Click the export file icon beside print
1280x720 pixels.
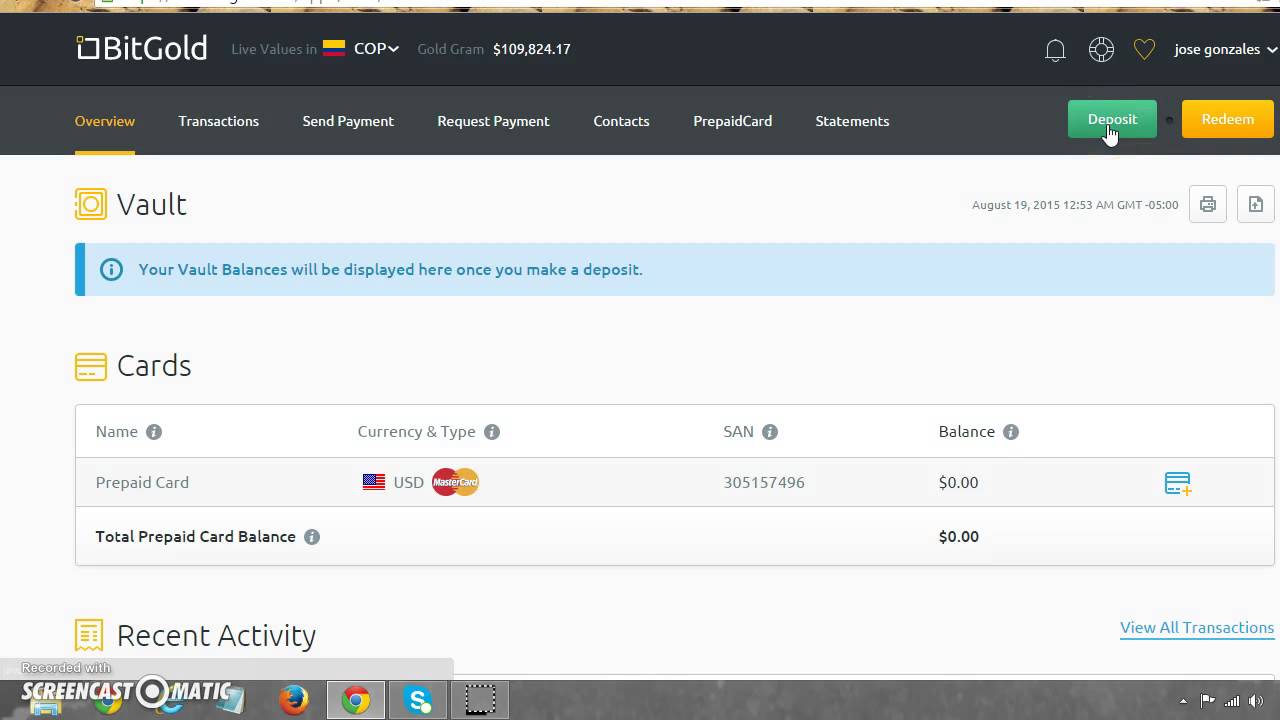(1256, 204)
